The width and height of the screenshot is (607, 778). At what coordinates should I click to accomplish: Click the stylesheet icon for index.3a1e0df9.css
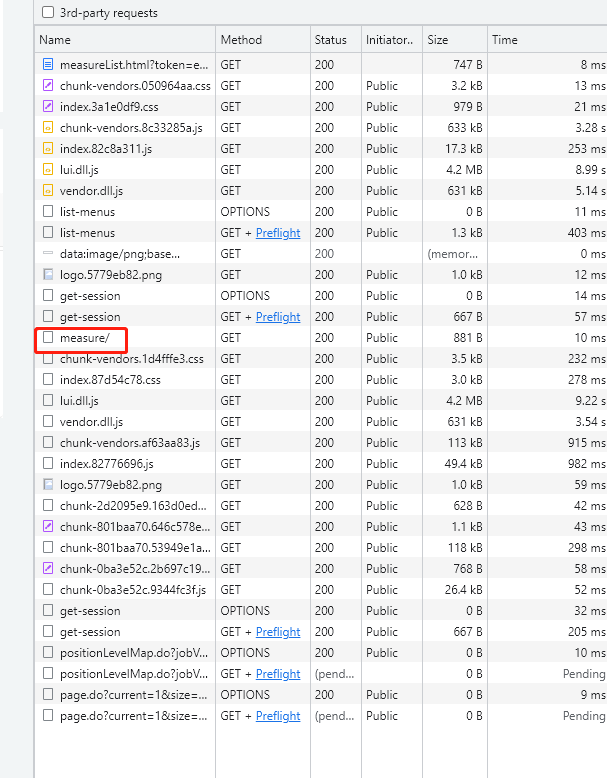(x=48, y=107)
